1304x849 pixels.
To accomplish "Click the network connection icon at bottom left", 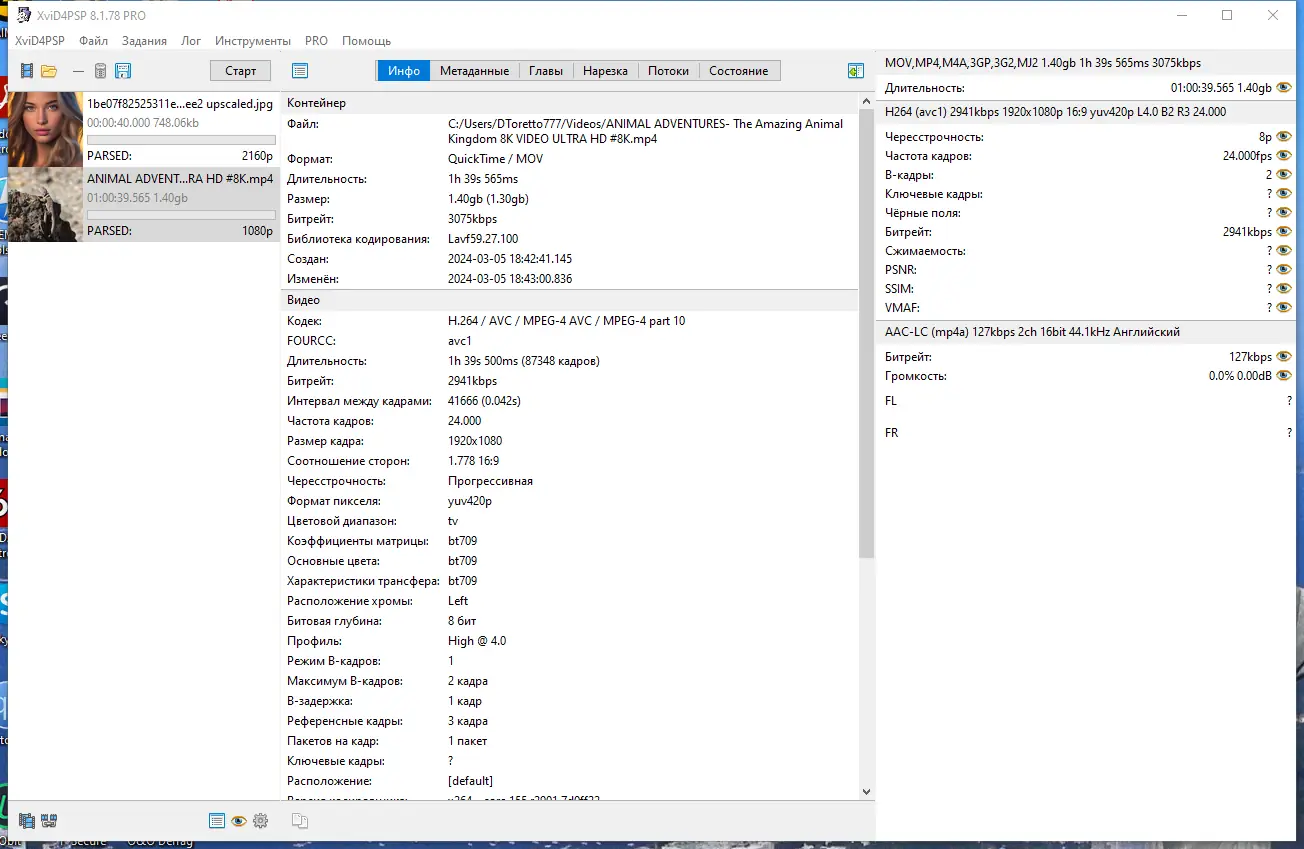I will 49,821.
